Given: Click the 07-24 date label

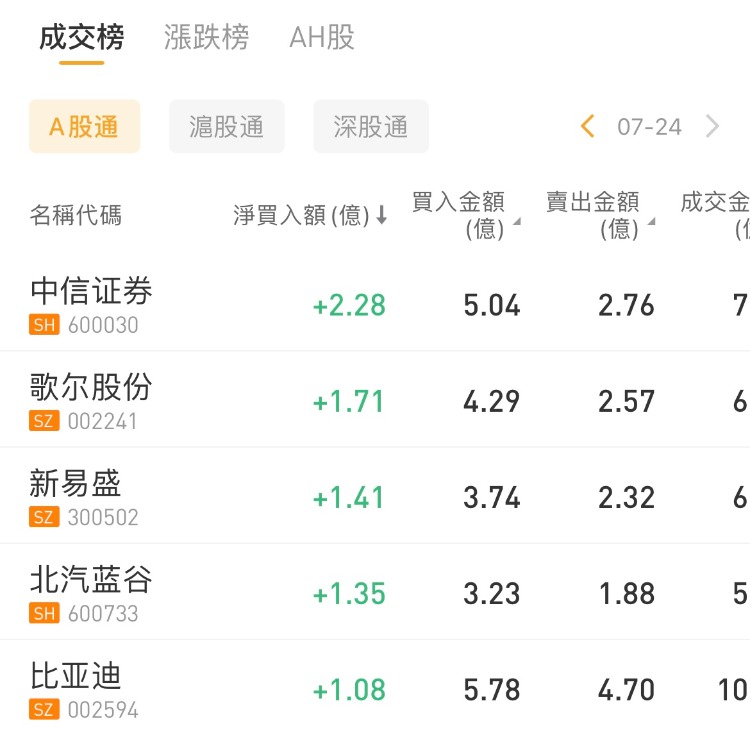Looking at the screenshot, I should coord(649,127).
